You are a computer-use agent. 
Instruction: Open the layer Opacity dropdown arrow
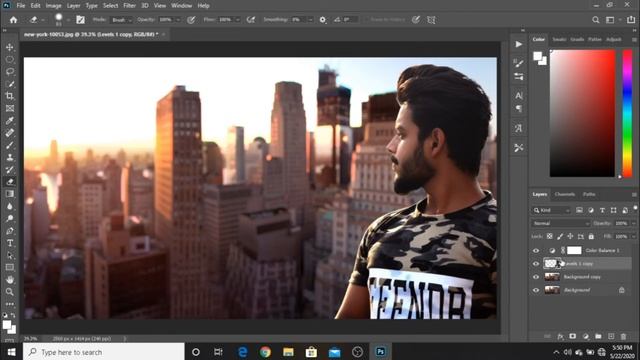coord(633,223)
